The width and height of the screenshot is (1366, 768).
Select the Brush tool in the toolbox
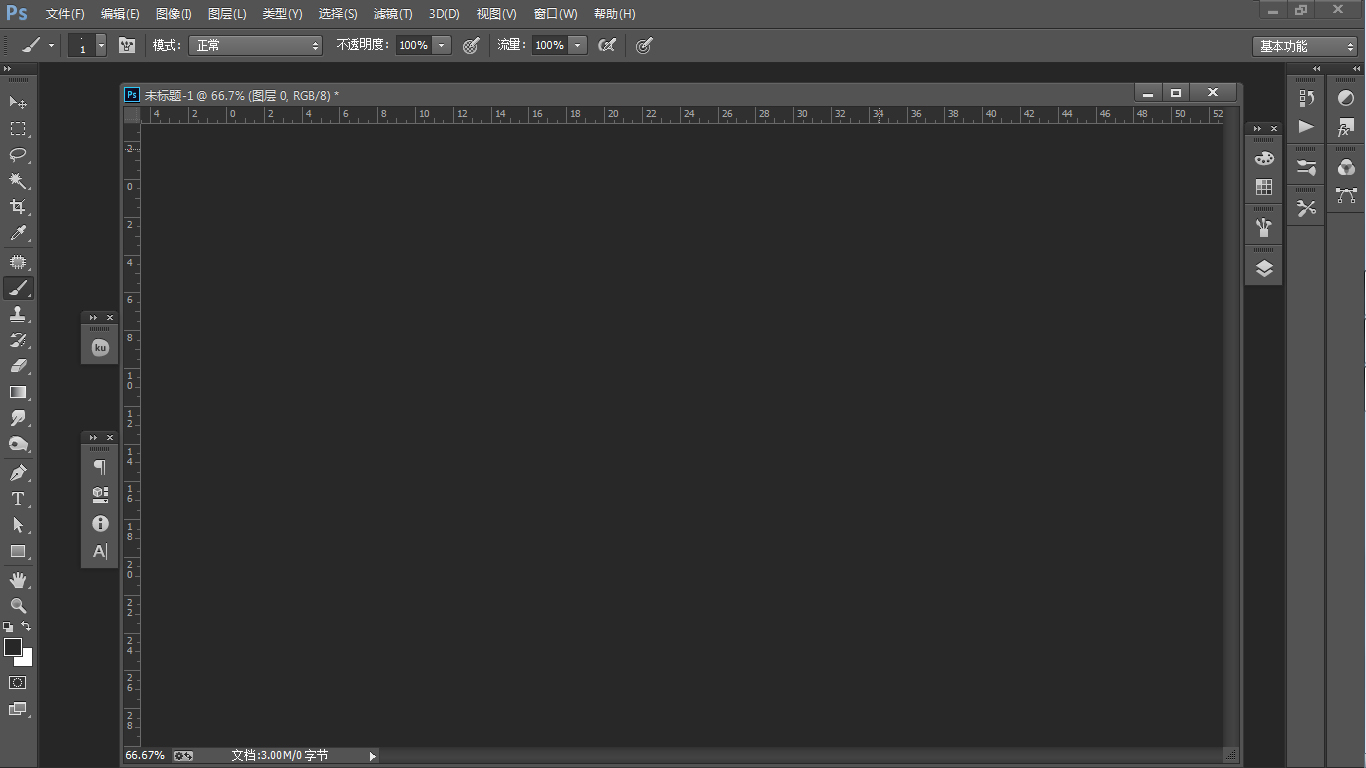pyautogui.click(x=18, y=288)
